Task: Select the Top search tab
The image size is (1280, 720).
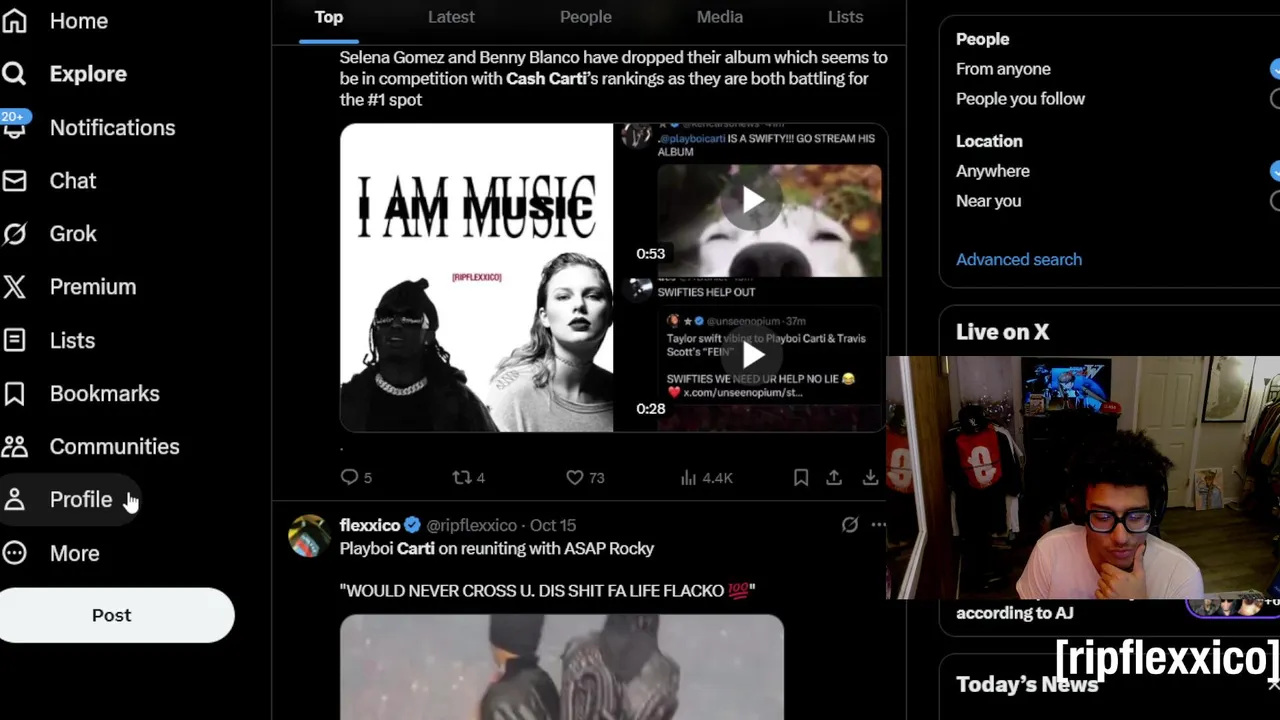Action: [329, 17]
